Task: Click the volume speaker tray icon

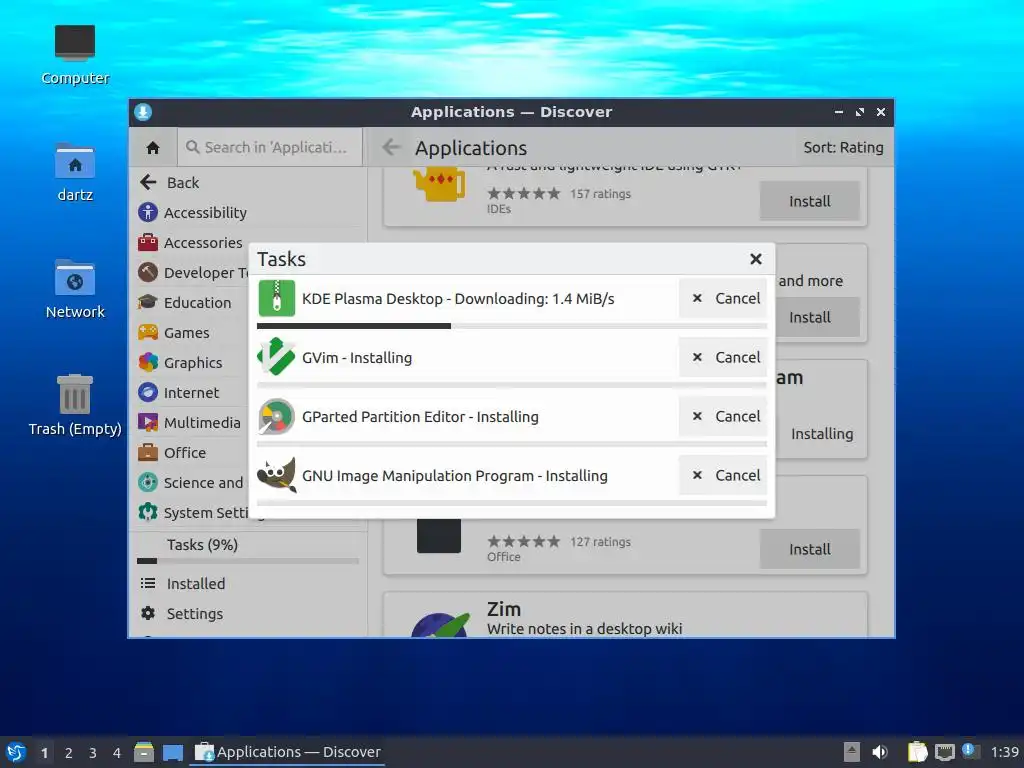Action: tap(880, 752)
